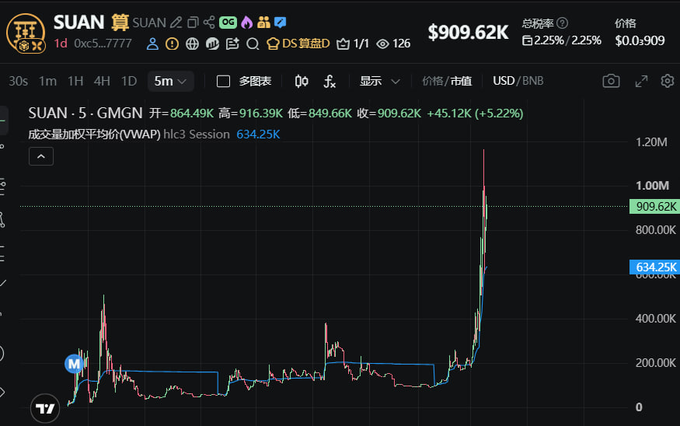Click the SUAN · 5 · GMGN chart title
This screenshot has height=426, width=680.
tap(85, 113)
